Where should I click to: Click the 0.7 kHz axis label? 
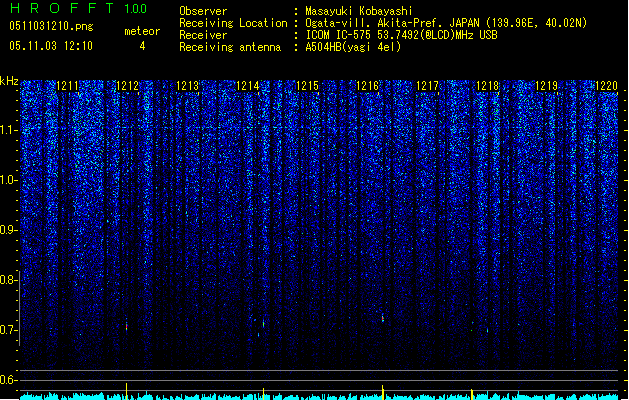pos(9,330)
